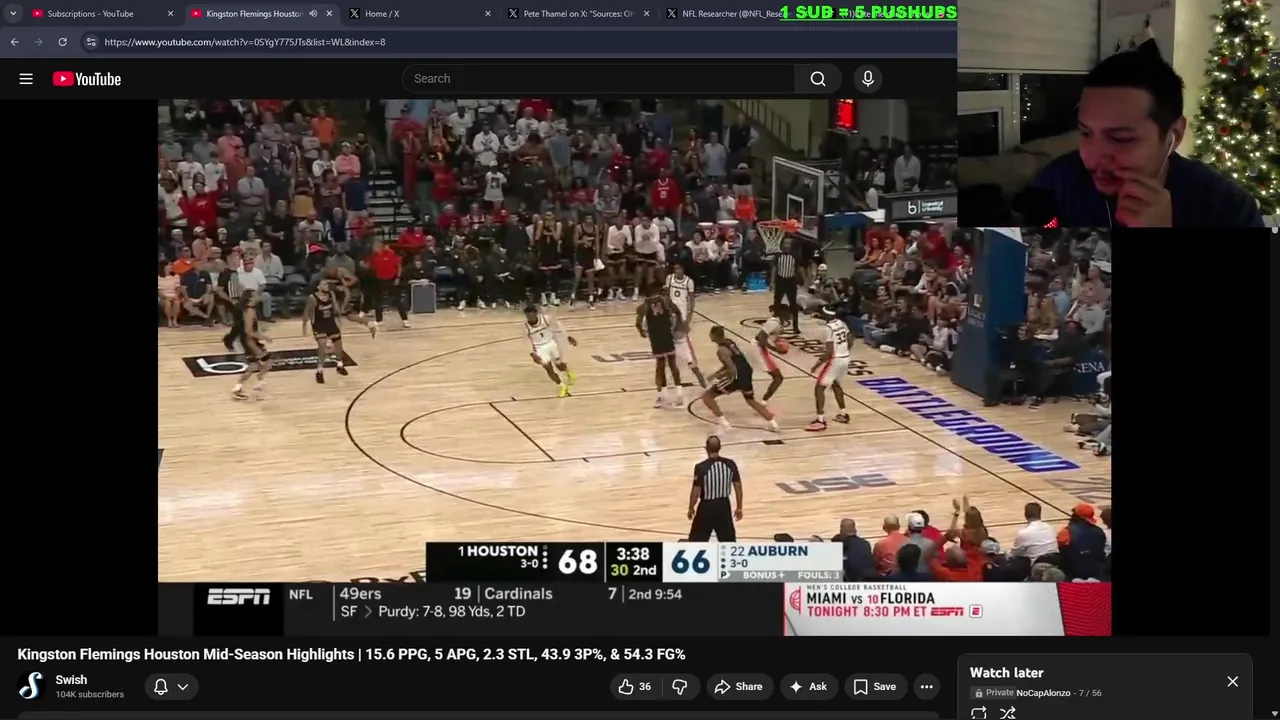Focus the YouTube search field
This screenshot has width=1280, height=720.
click(599, 79)
